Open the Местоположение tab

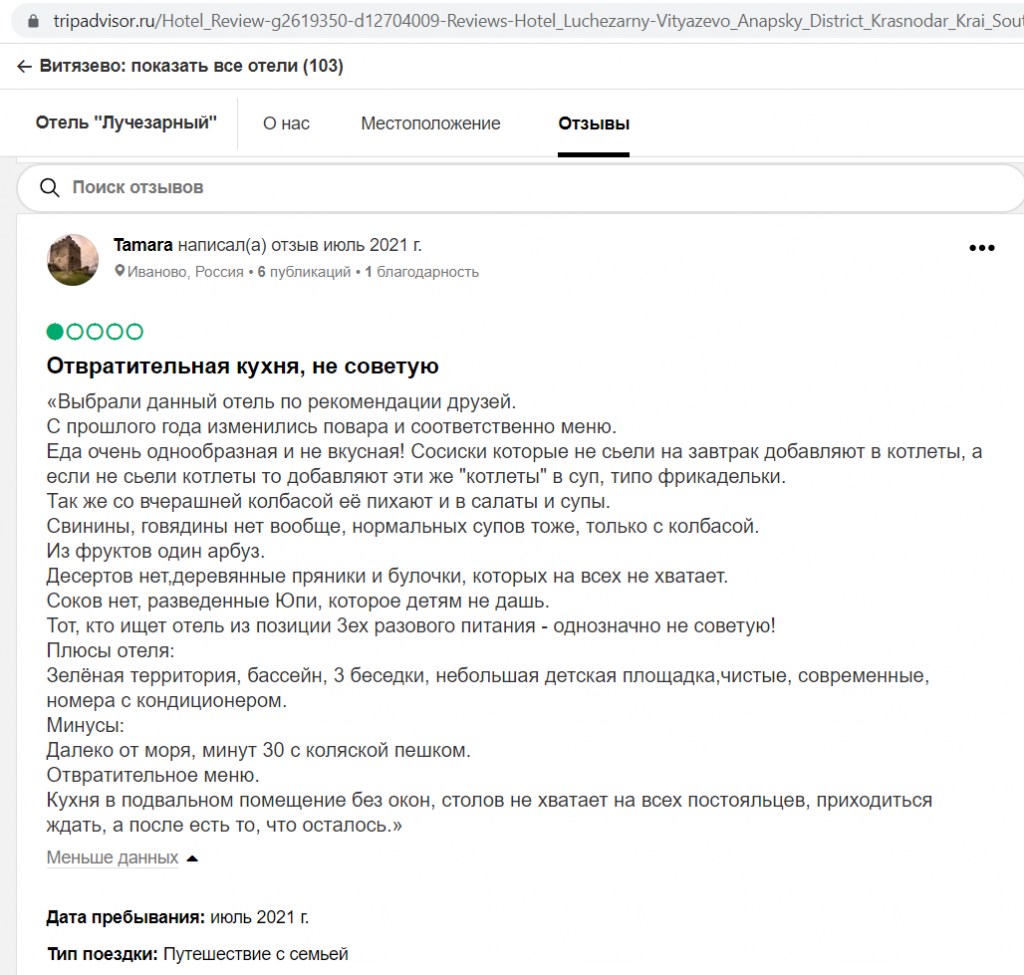coord(430,124)
